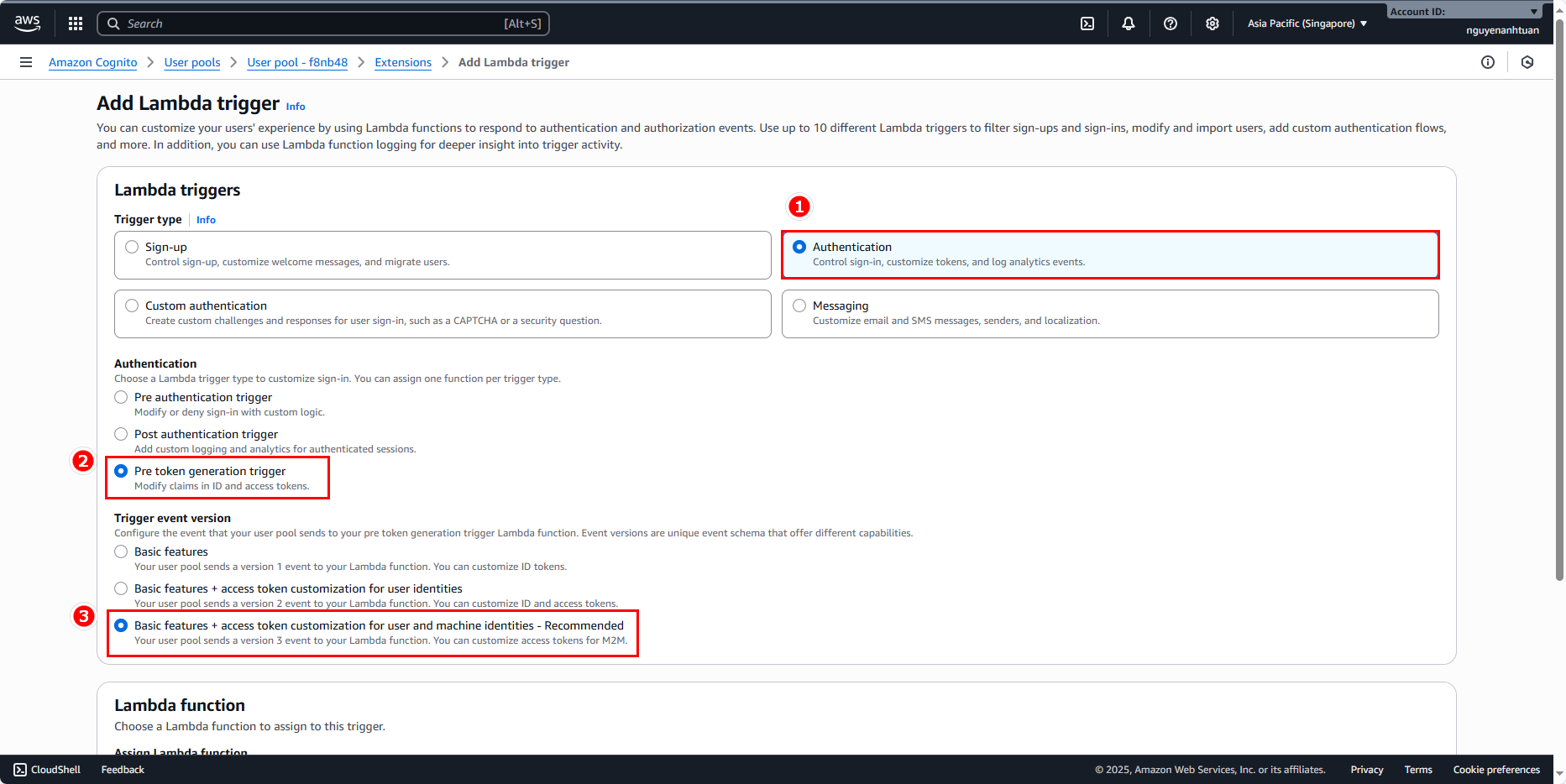
Task: Open the help question mark icon
Action: [1171, 24]
